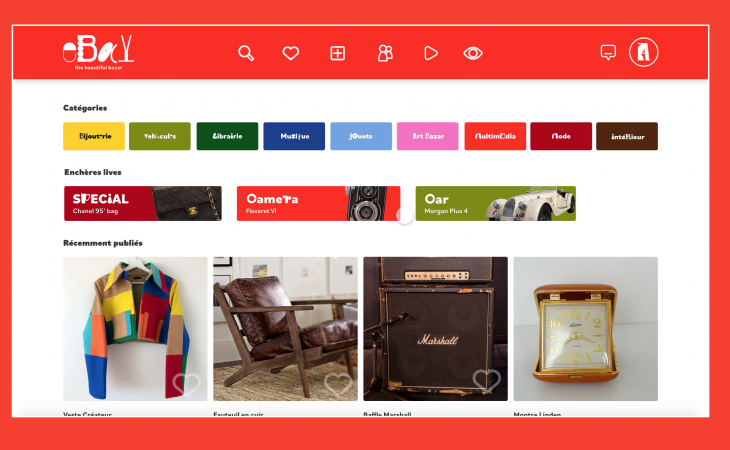Toggle favorite heart on colorful jacket
Screen dimensions: 730x450
click(x=186, y=383)
